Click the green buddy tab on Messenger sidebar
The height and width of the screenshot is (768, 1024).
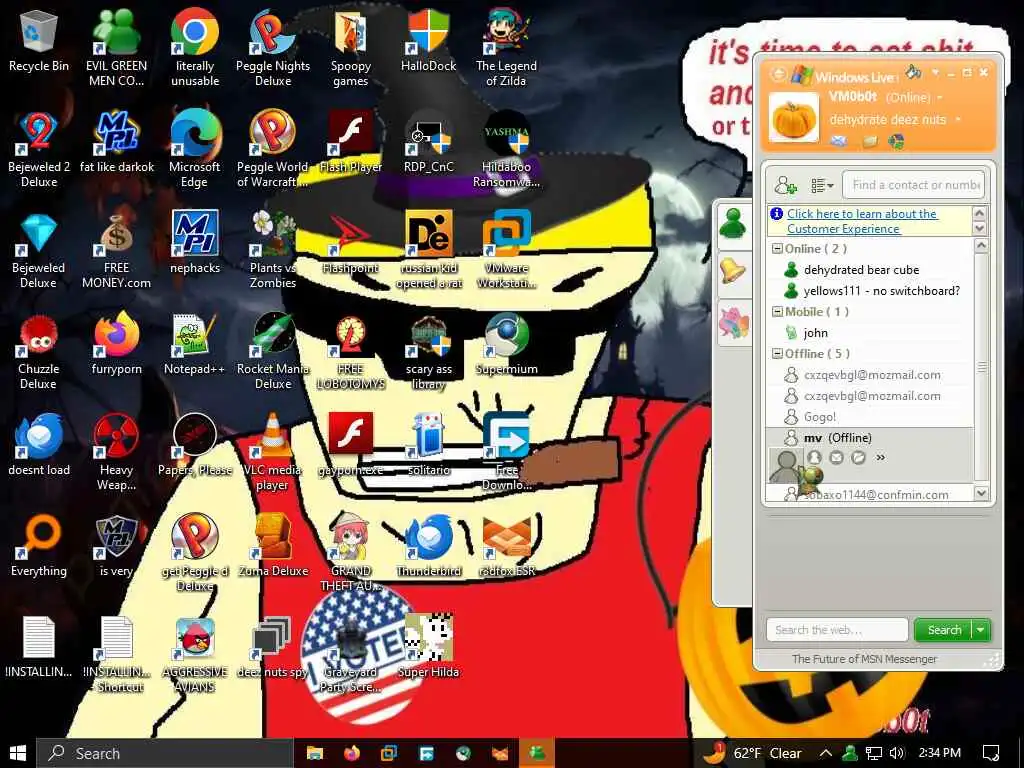click(734, 223)
